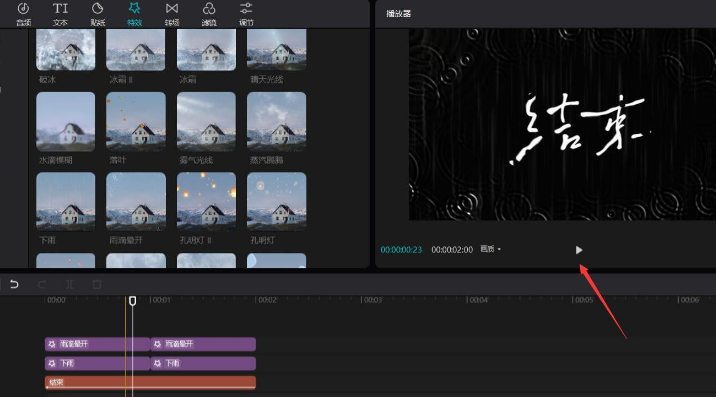Viewport: 716px width, 397px height.
Task: Play the preview in the player
Action: 579,250
